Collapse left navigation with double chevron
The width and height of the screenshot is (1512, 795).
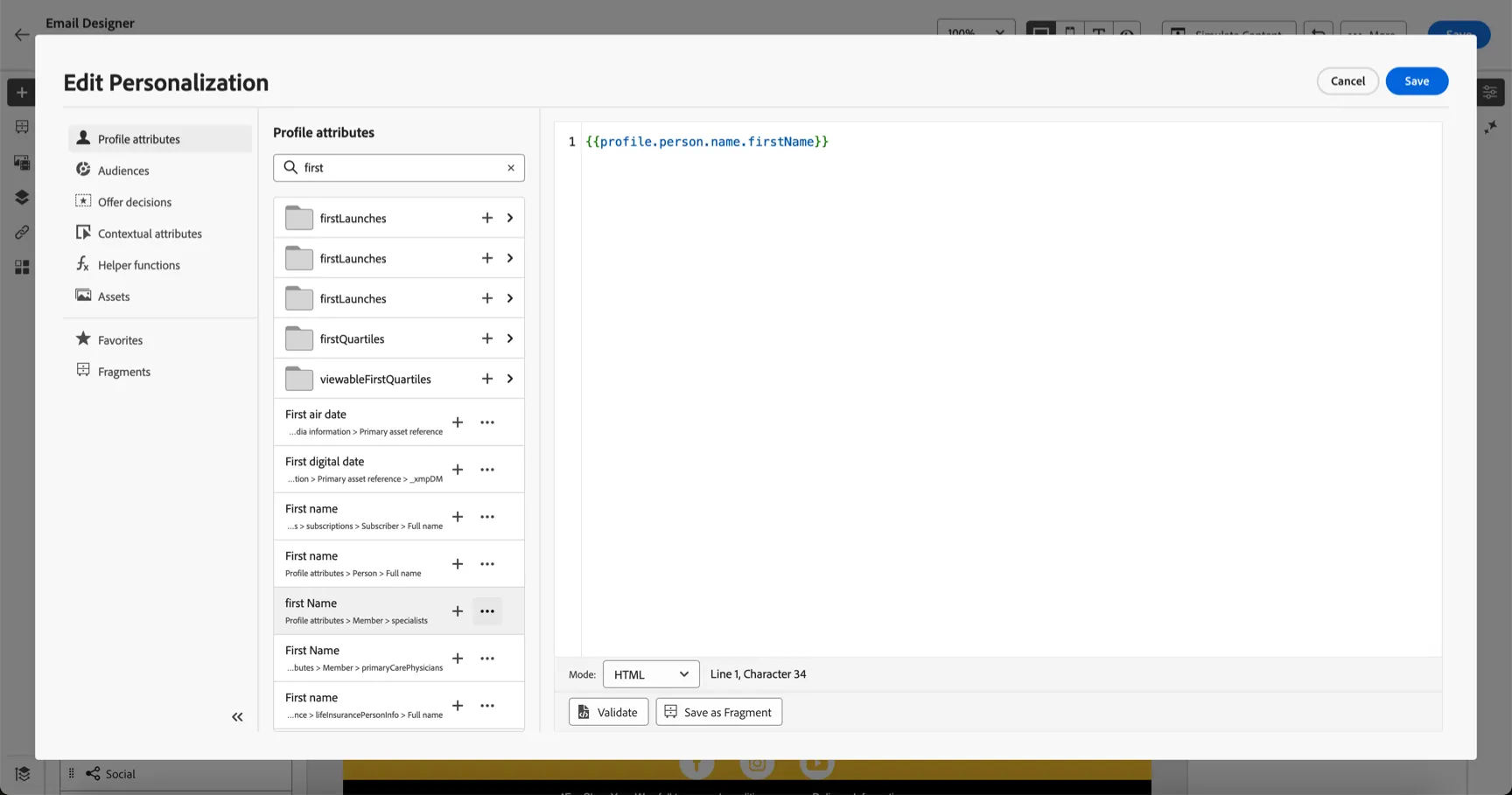237,717
